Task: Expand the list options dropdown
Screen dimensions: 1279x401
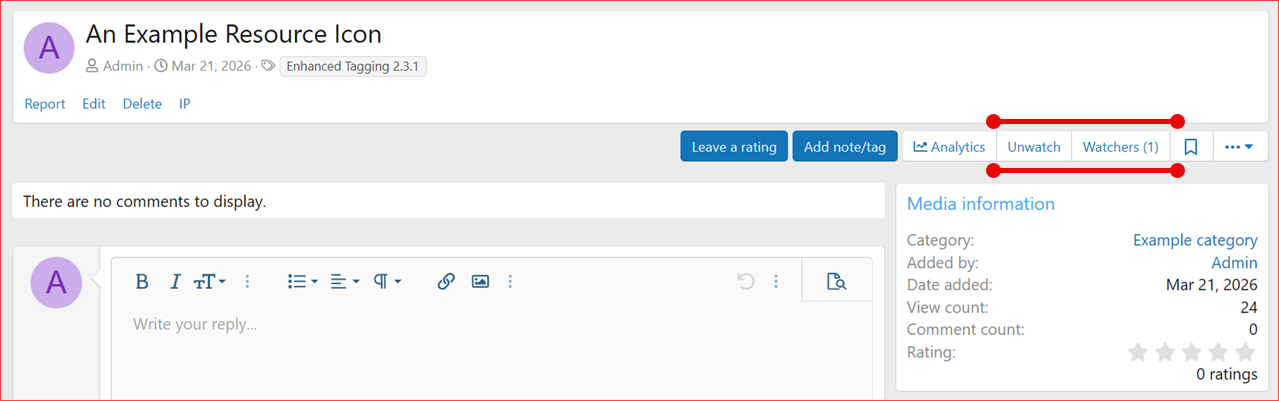Action: point(302,282)
